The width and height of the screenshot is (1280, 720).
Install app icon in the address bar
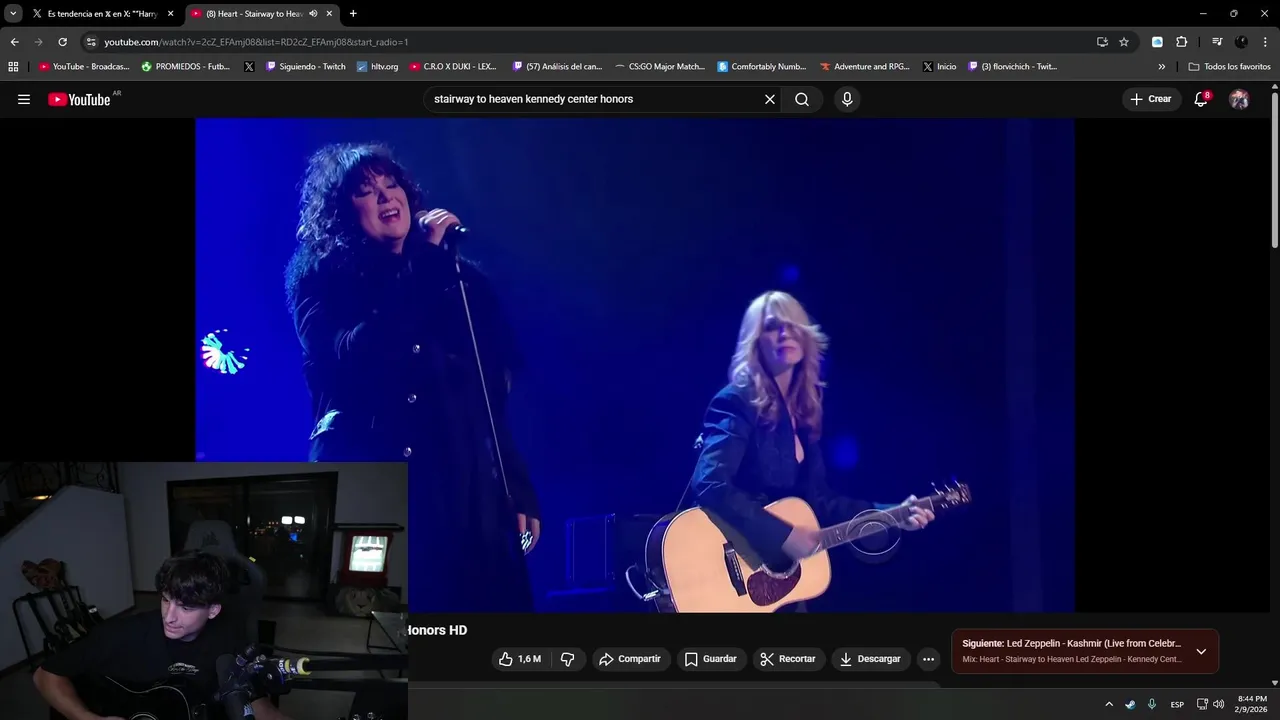tap(1102, 42)
